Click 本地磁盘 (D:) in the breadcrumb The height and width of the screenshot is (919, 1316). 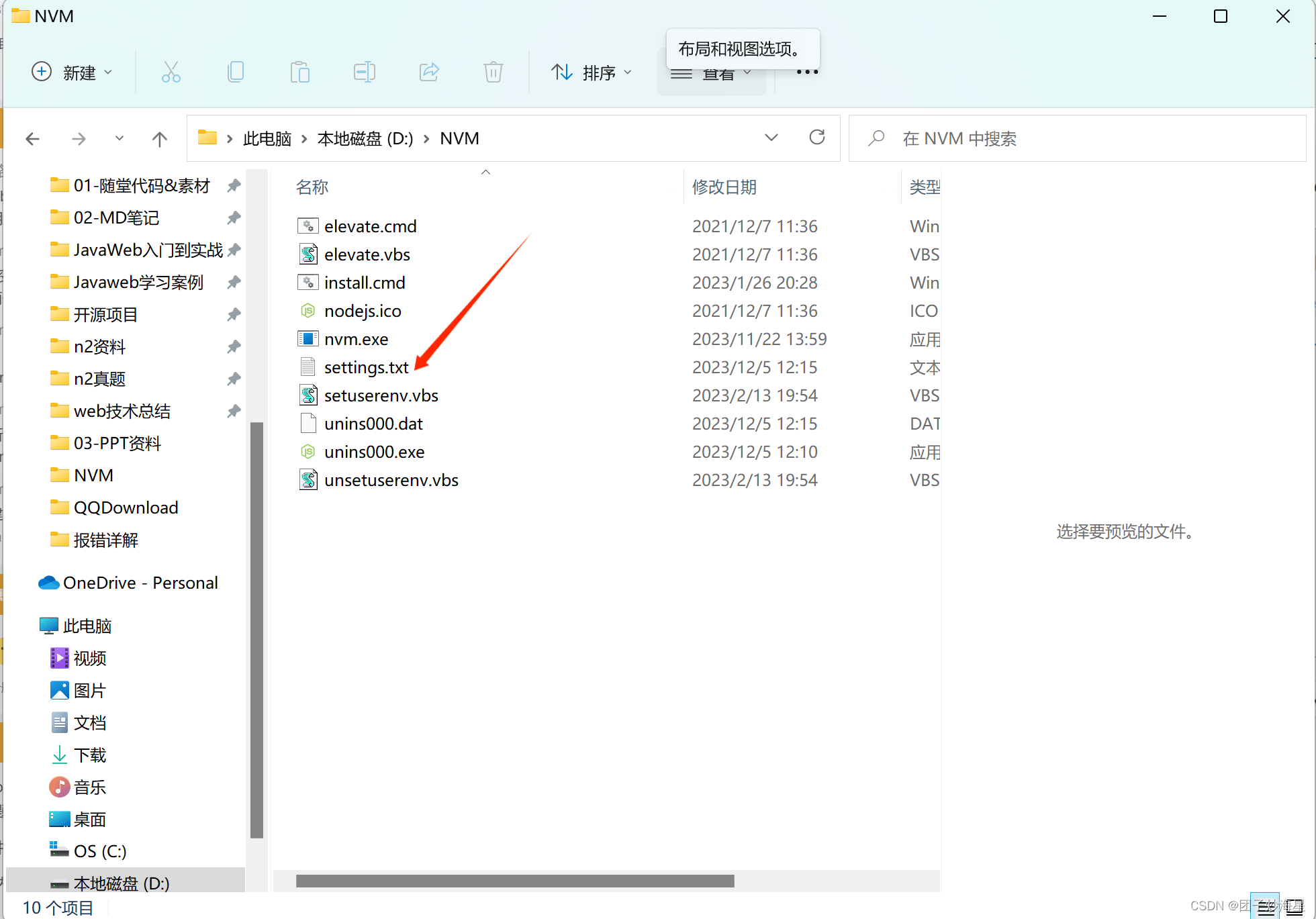(x=365, y=138)
